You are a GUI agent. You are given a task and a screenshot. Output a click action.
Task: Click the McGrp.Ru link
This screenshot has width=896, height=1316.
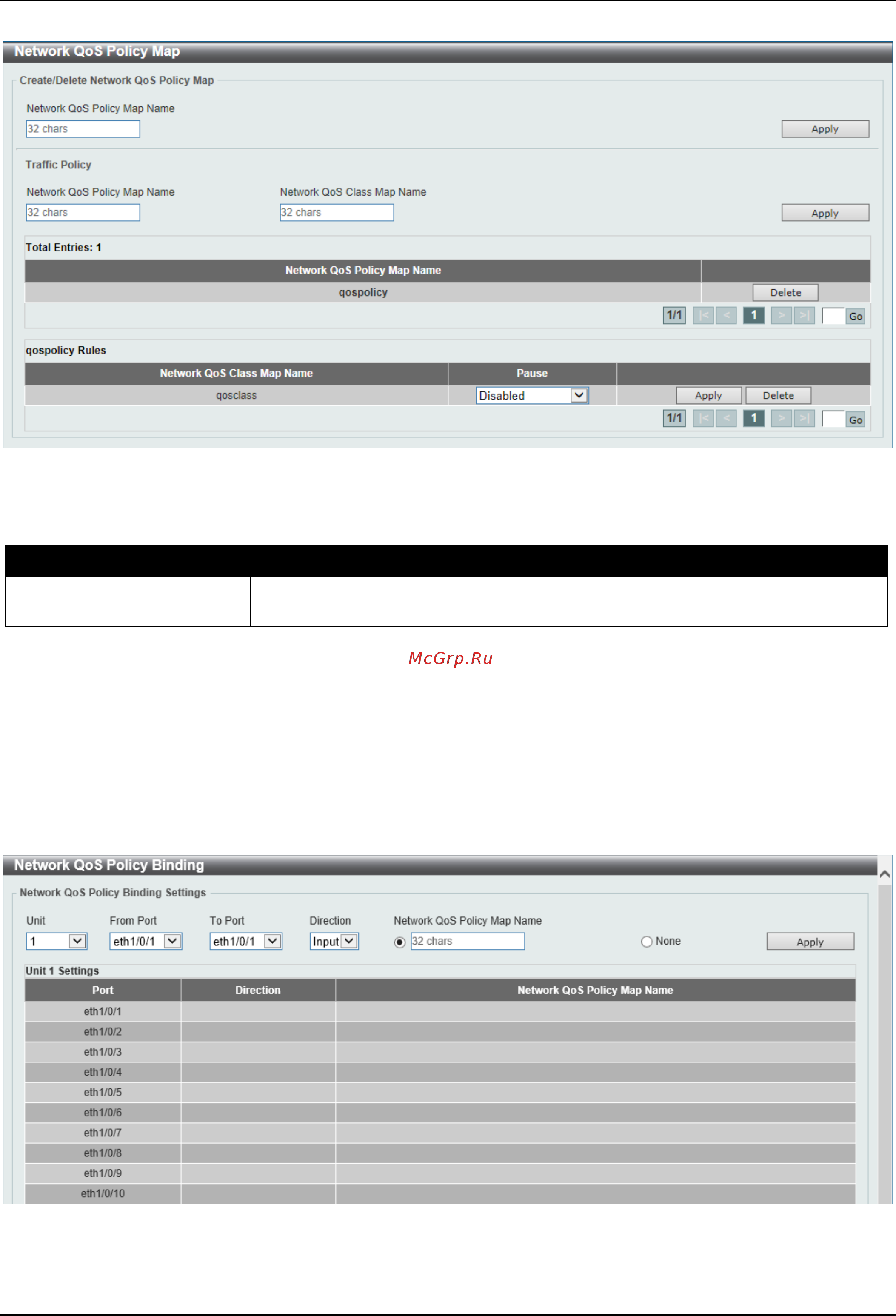coord(450,659)
